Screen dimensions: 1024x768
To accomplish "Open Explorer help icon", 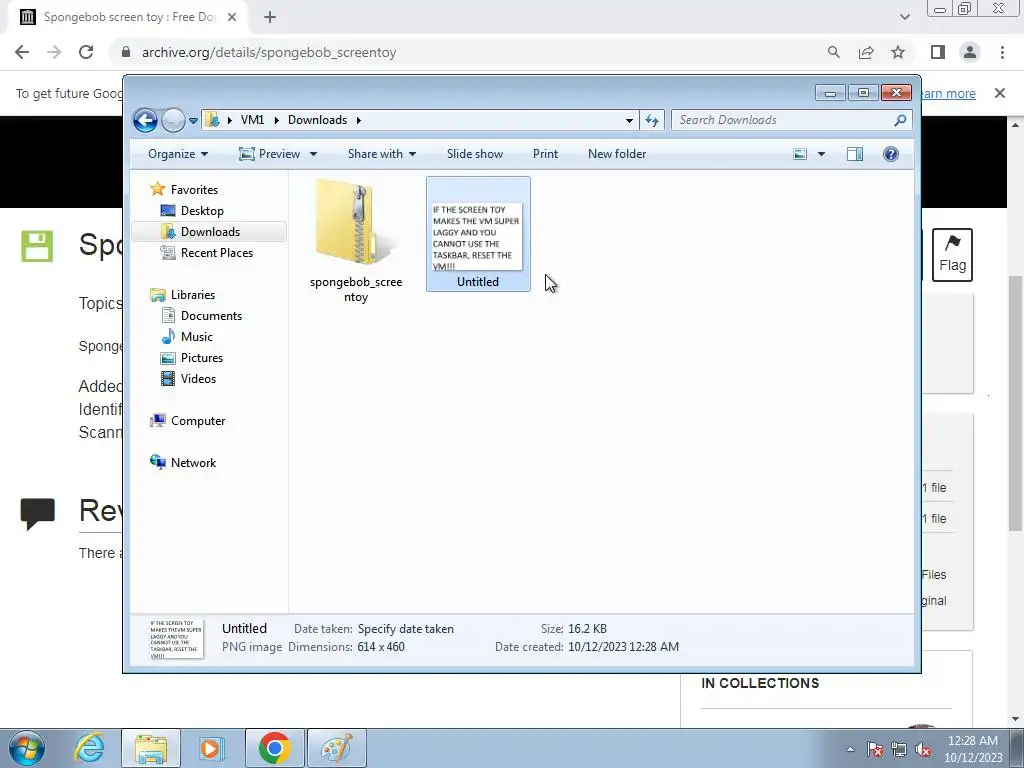I will tap(891, 154).
